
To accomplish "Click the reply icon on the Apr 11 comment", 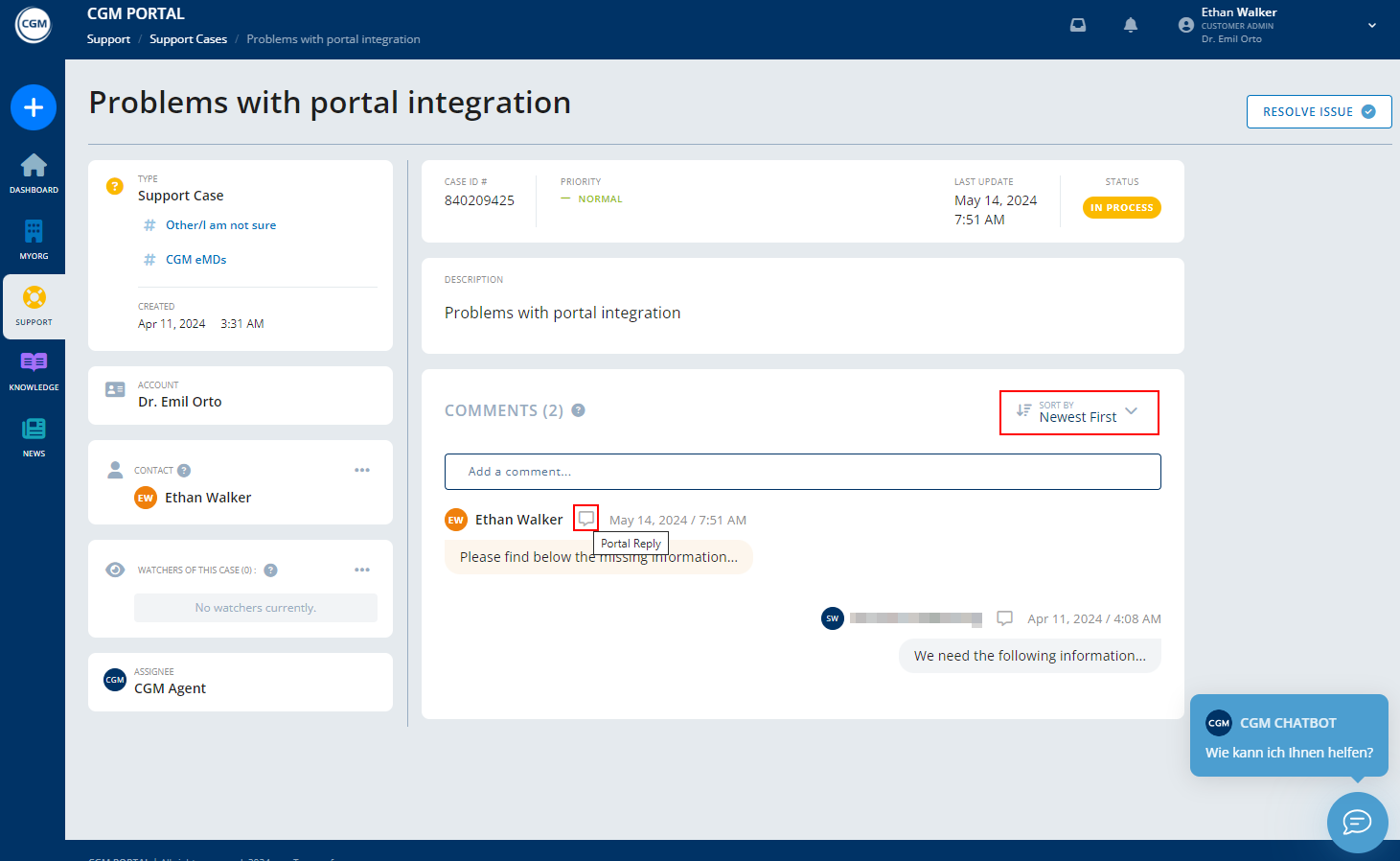I will pos(1004,618).
